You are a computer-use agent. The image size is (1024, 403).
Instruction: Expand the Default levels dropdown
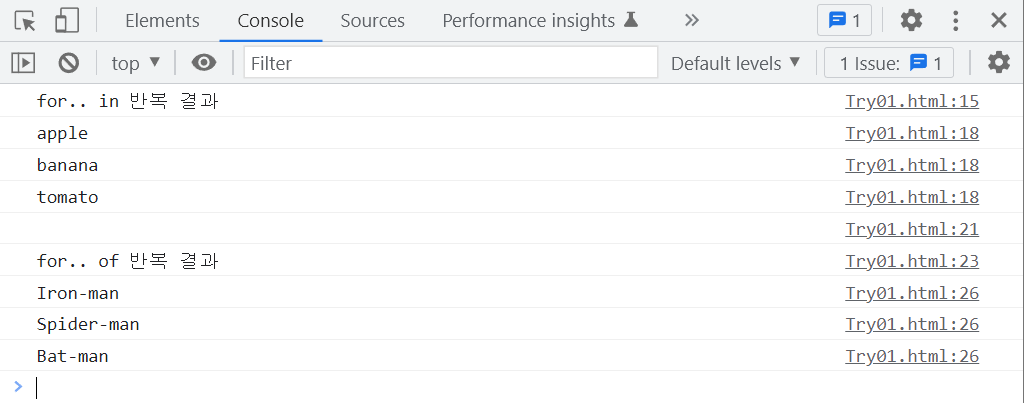(735, 63)
